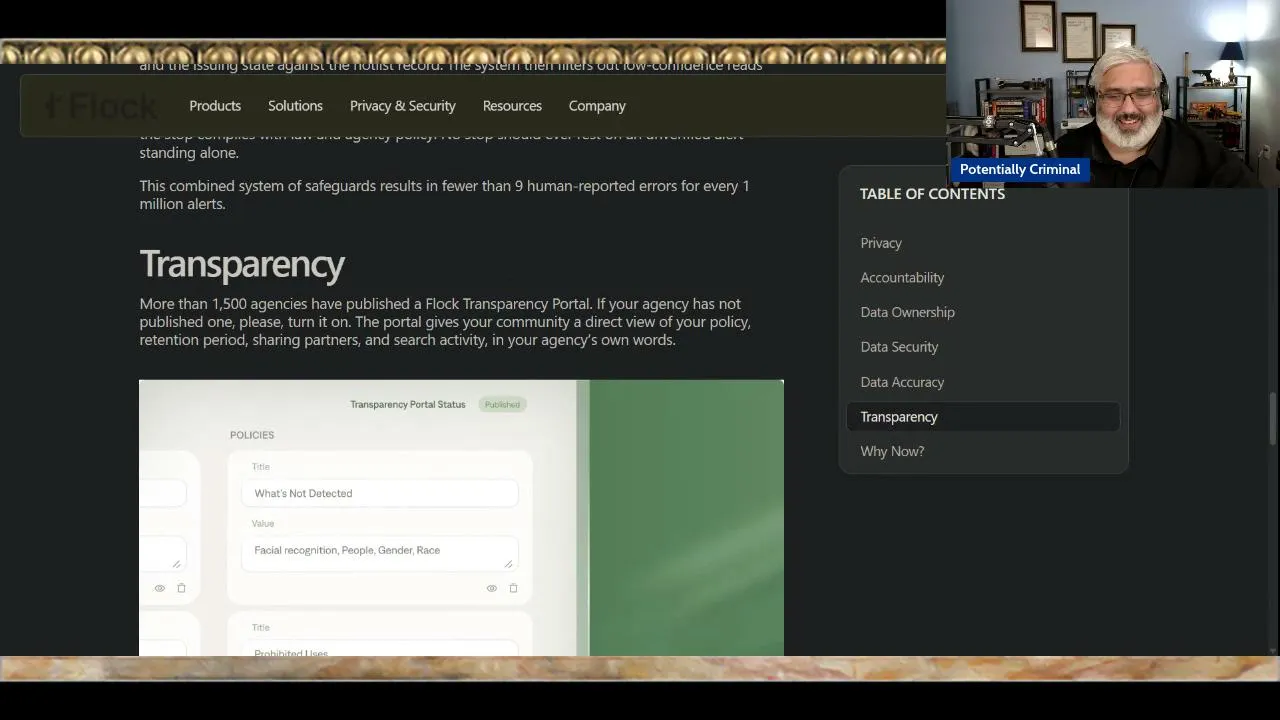This screenshot has height=720, width=1280.
Task: Click the Title field reading What's Not Detected
Action: (x=380, y=493)
